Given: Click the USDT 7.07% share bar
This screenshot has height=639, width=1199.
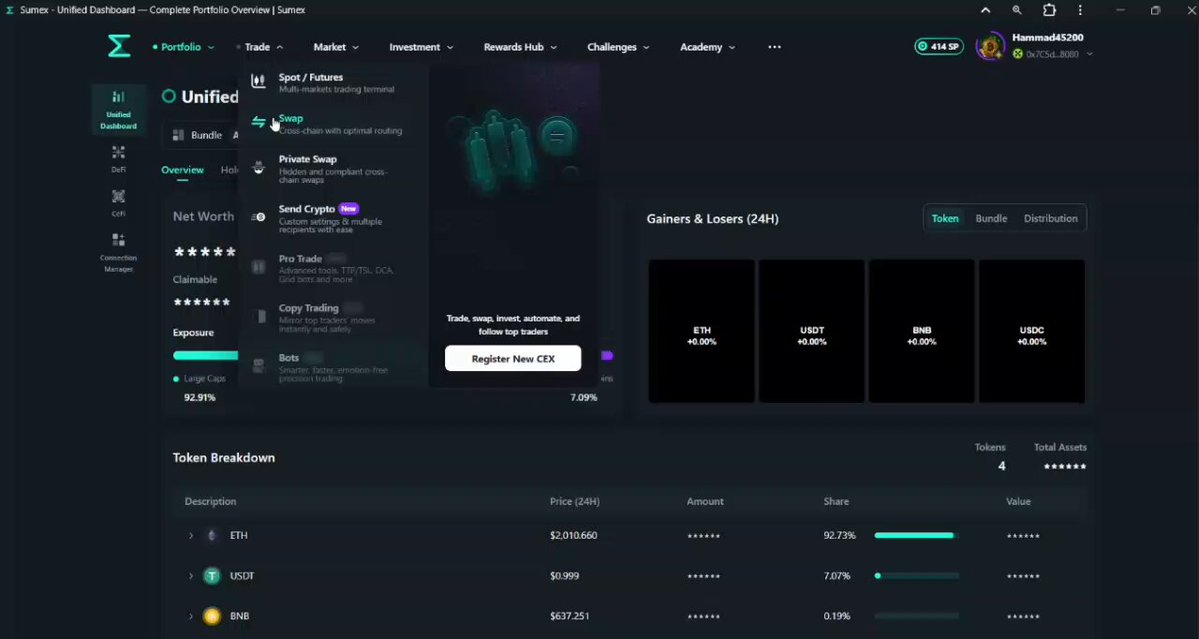Looking at the screenshot, I should click(x=916, y=576).
